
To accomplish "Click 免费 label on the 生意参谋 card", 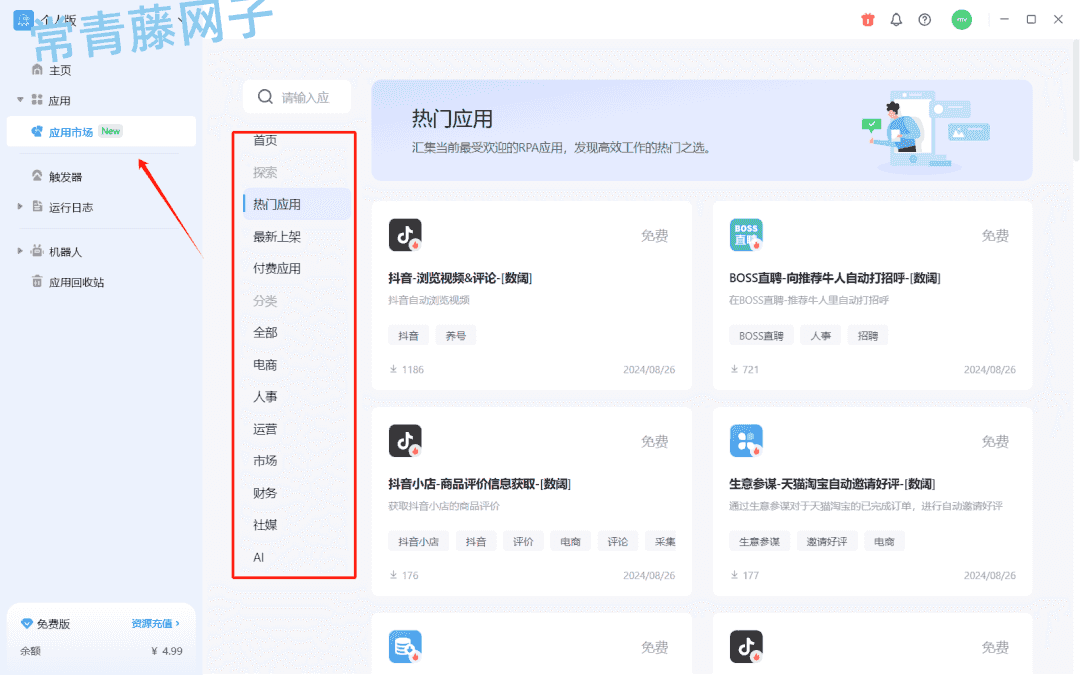I will click(x=995, y=442).
